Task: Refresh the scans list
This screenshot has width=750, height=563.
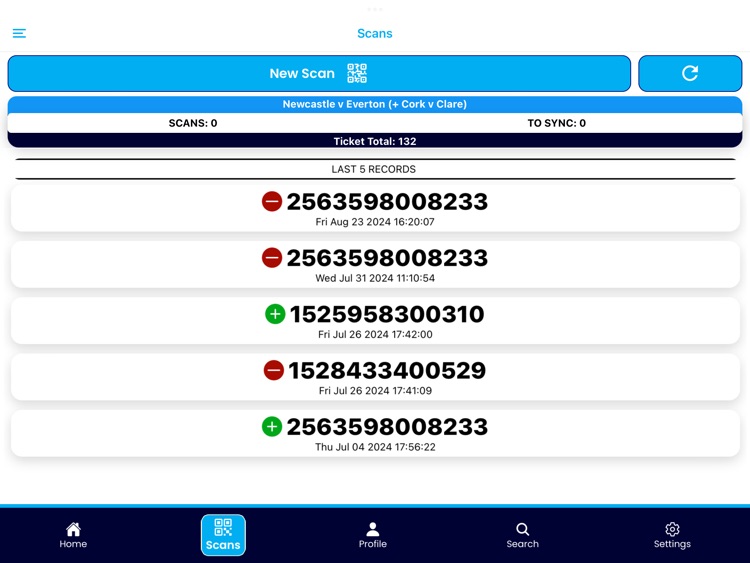Action: [690, 73]
